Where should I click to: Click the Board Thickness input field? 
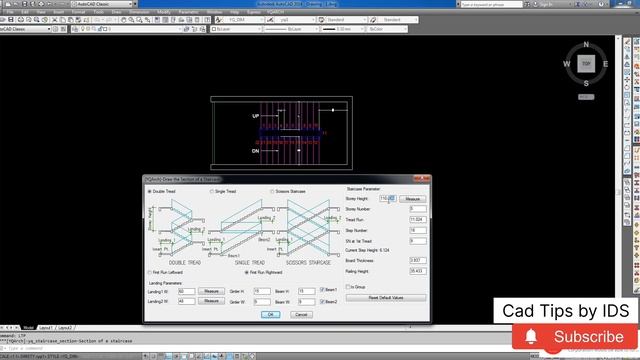[x=418, y=260]
